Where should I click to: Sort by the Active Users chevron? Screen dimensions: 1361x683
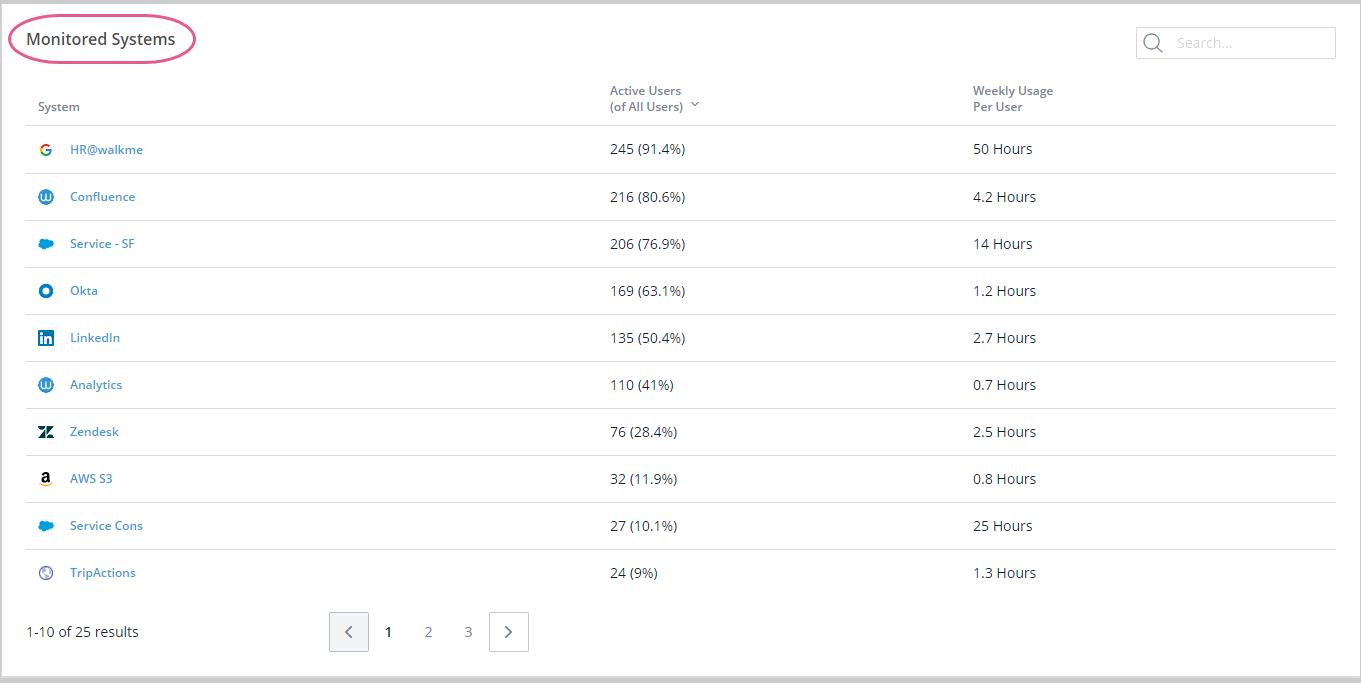694,104
